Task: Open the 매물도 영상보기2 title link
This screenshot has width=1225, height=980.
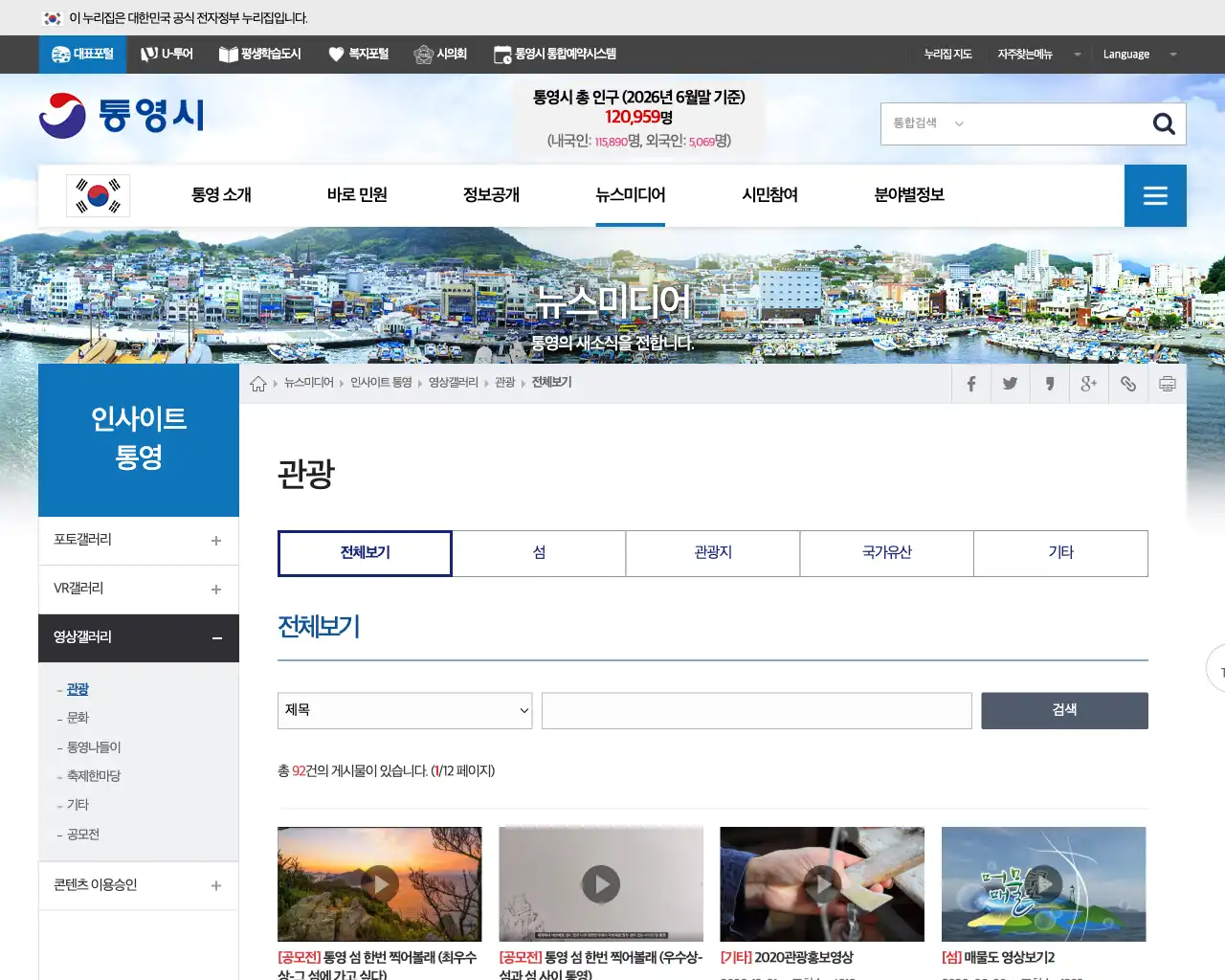Action: click(998, 957)
